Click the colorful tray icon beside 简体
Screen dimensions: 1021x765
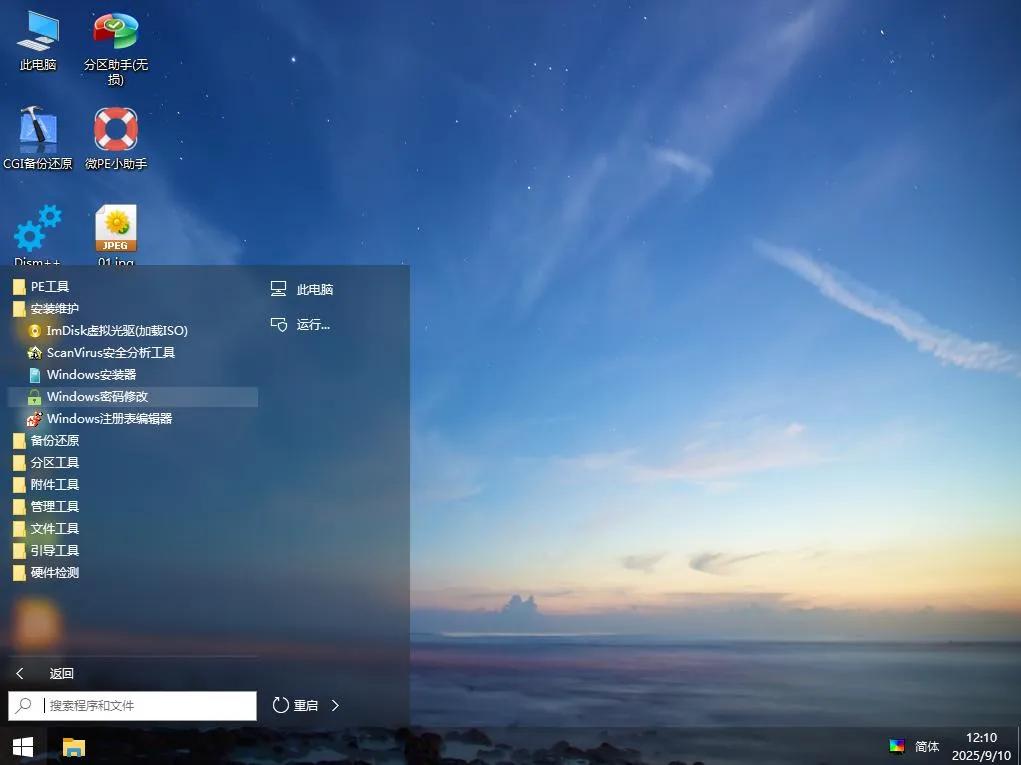(897, 746)
